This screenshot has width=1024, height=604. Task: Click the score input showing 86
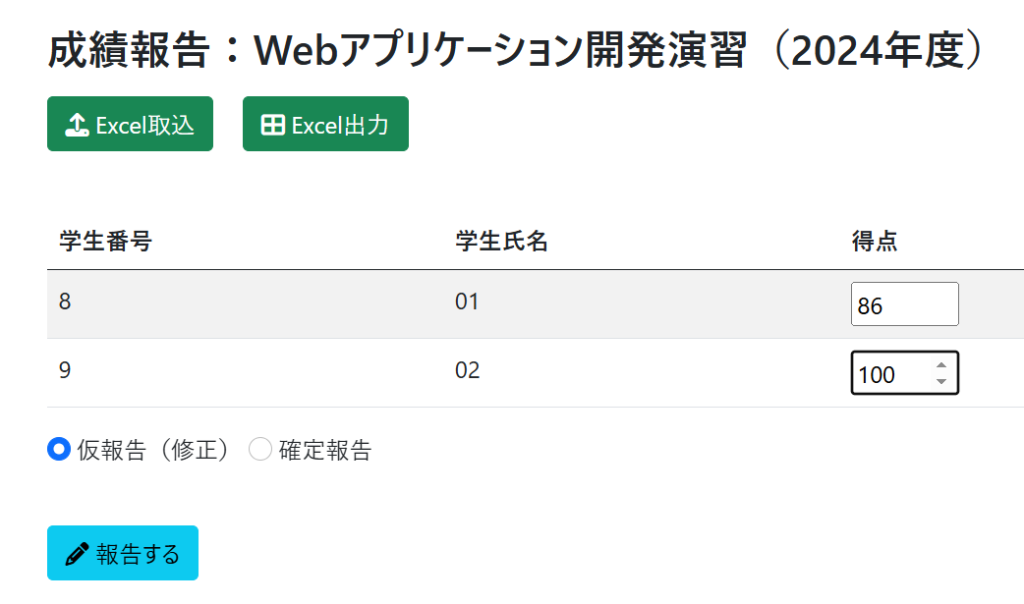pos(905,303)
